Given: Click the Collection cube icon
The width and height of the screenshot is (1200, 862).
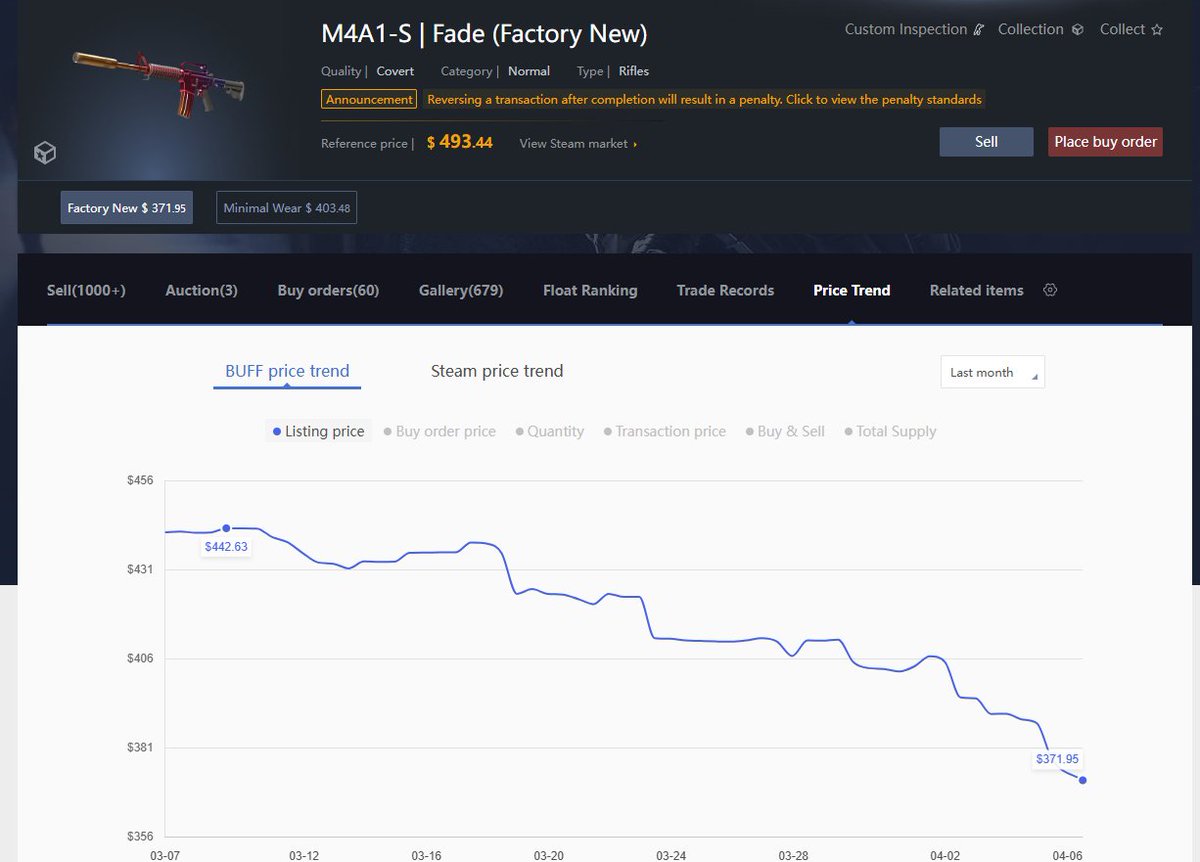Looking at the screenshot, I should [1077, 30].
